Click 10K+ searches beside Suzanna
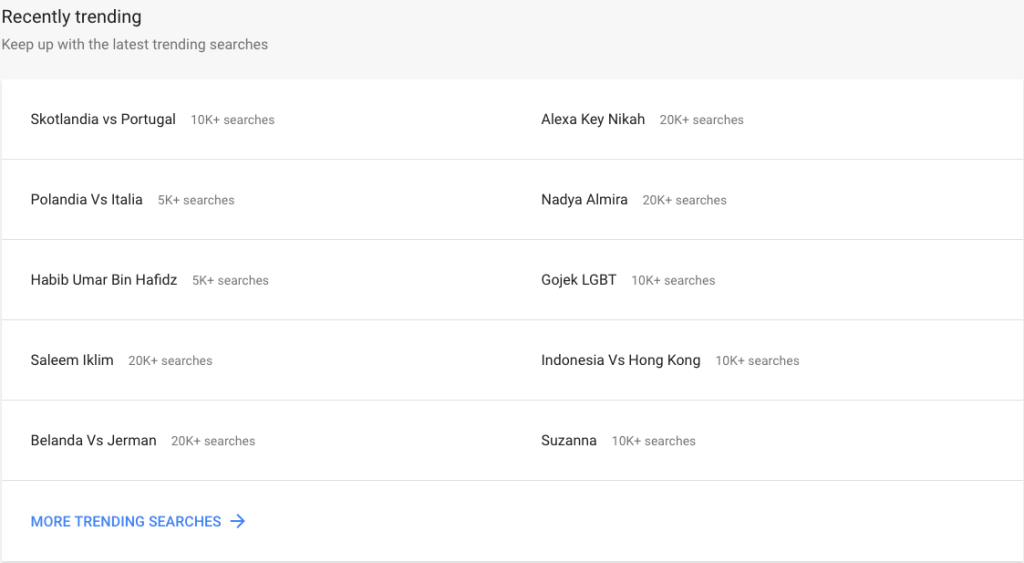 (x=654, y=442)
